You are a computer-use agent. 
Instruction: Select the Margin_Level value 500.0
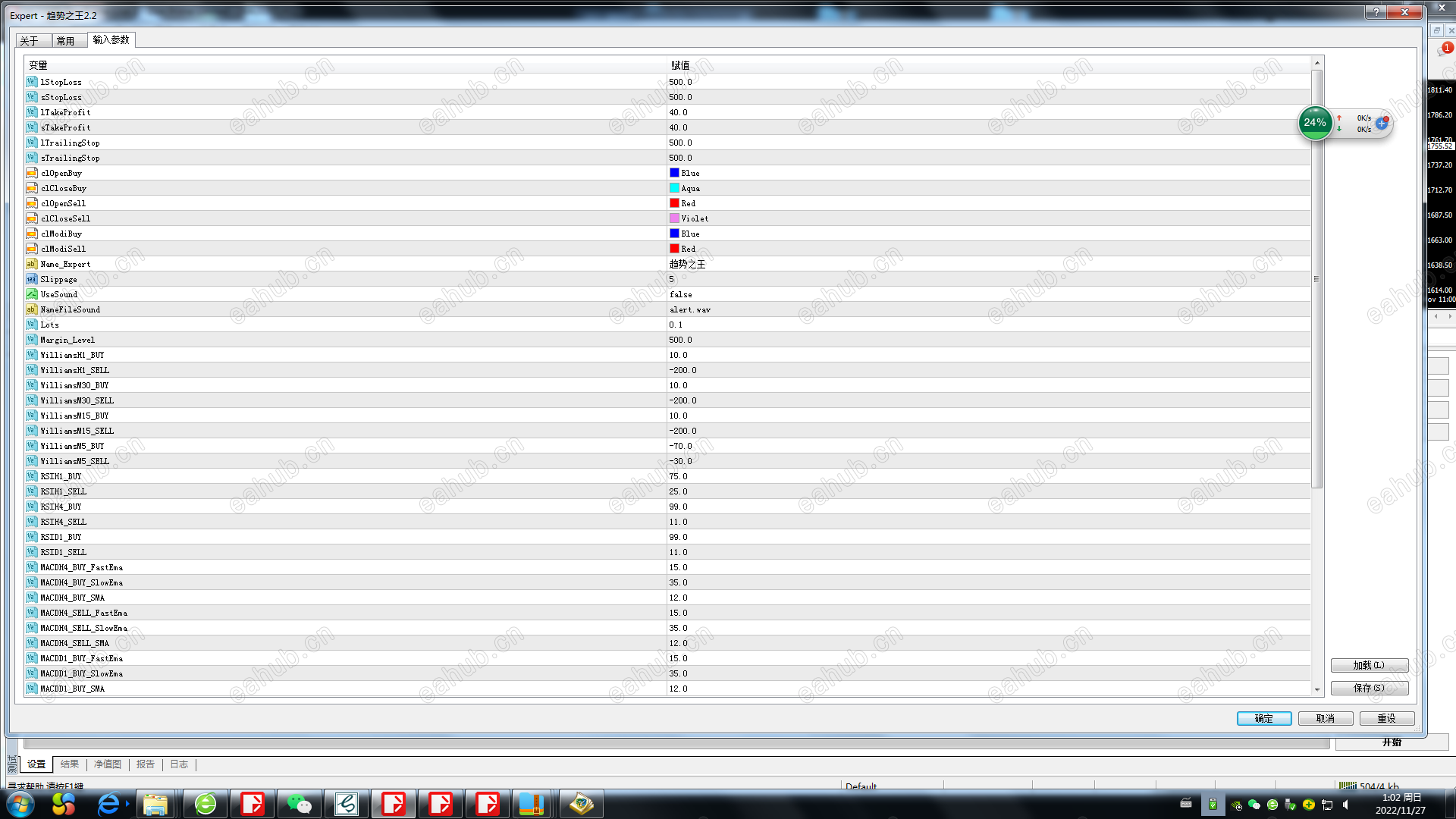coord(680,340)
